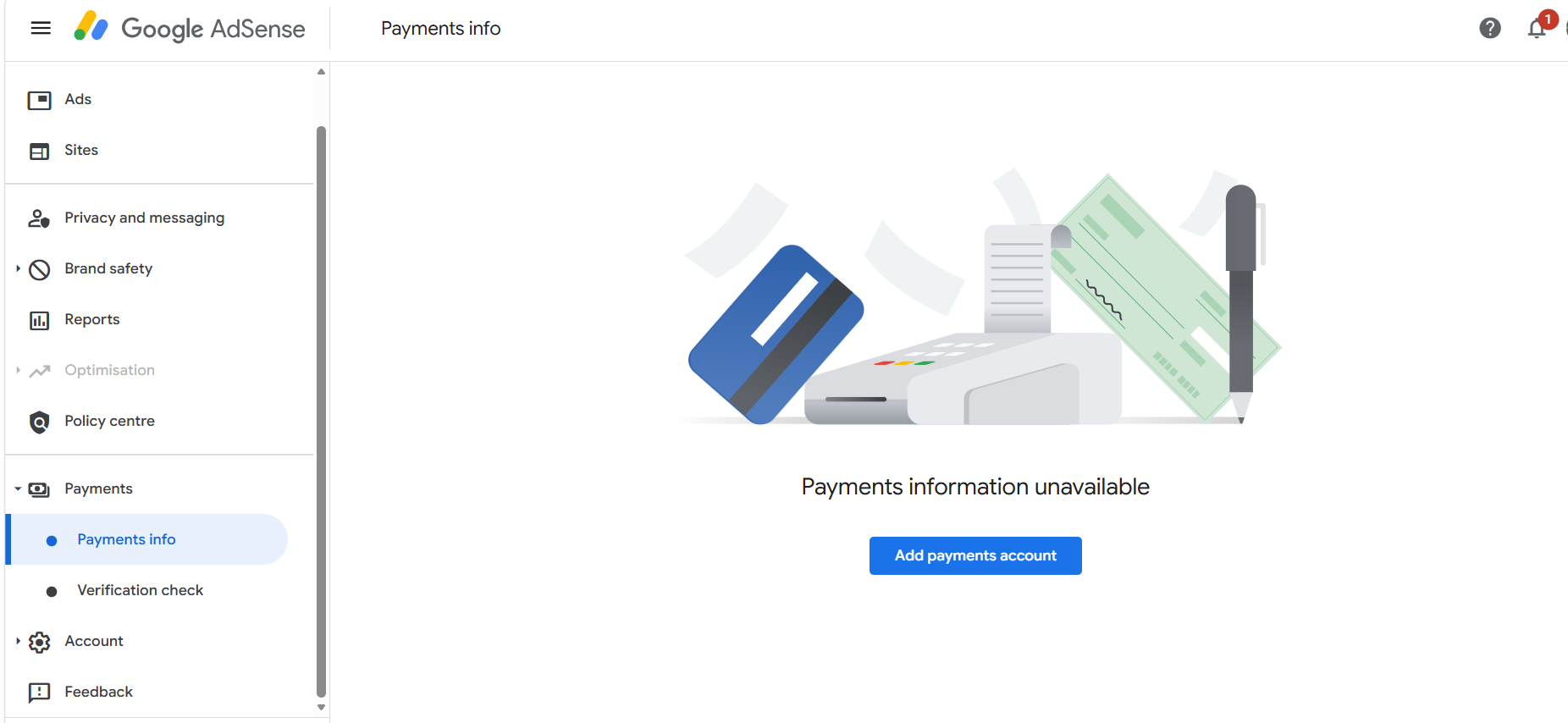This screenshot has height=723, width=1568.
Task: Click the Ads sidebar icon
Action: [39, 100]
